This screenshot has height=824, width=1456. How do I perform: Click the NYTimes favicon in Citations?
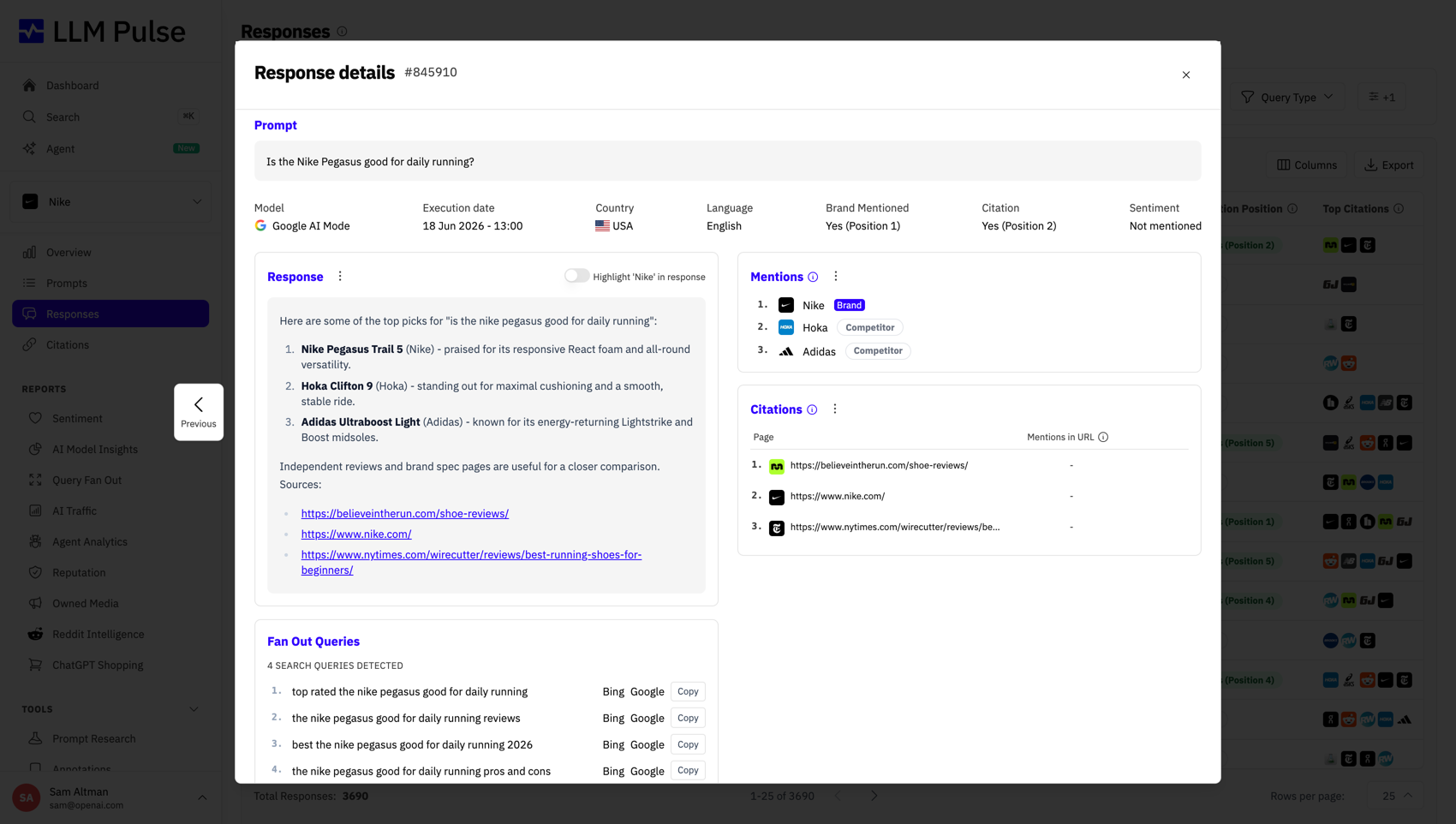pos(776,528)
